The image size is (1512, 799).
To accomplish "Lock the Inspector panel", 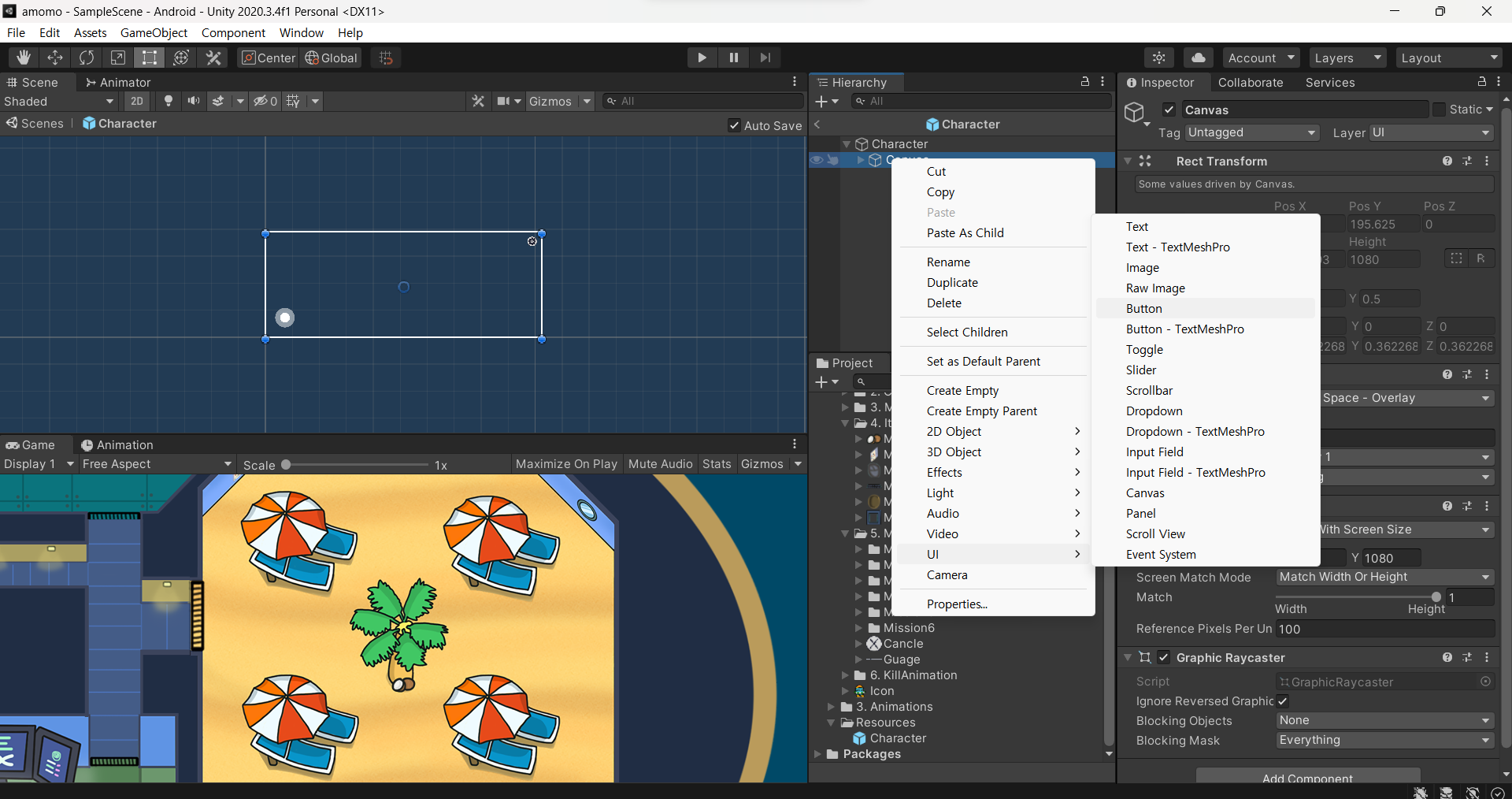I will [1482, 81].
